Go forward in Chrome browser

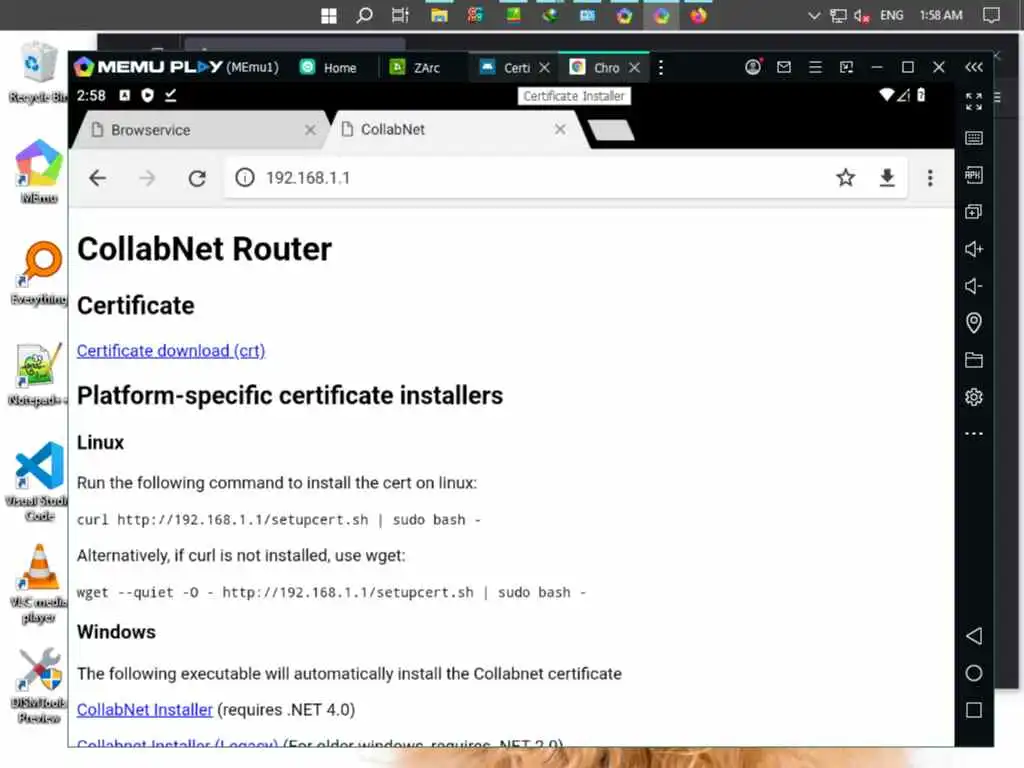(x=148, y=178)
